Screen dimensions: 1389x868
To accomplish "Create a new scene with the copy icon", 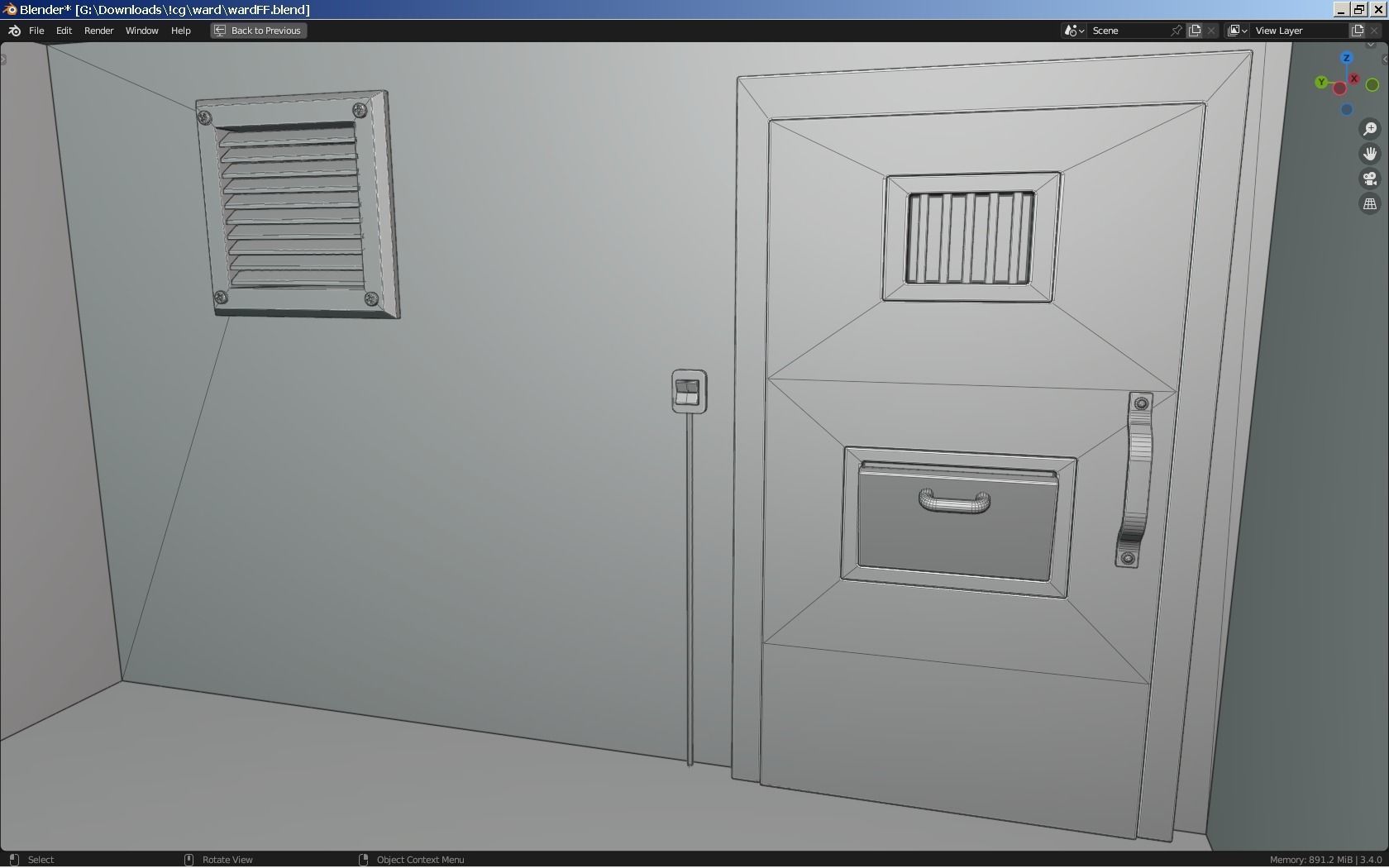I will coord(1195,31).
